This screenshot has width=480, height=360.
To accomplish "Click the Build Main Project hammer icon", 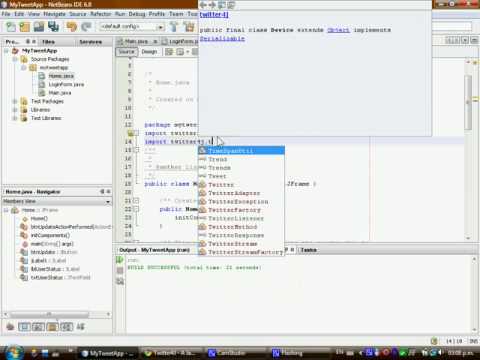I will pos(174,27).
